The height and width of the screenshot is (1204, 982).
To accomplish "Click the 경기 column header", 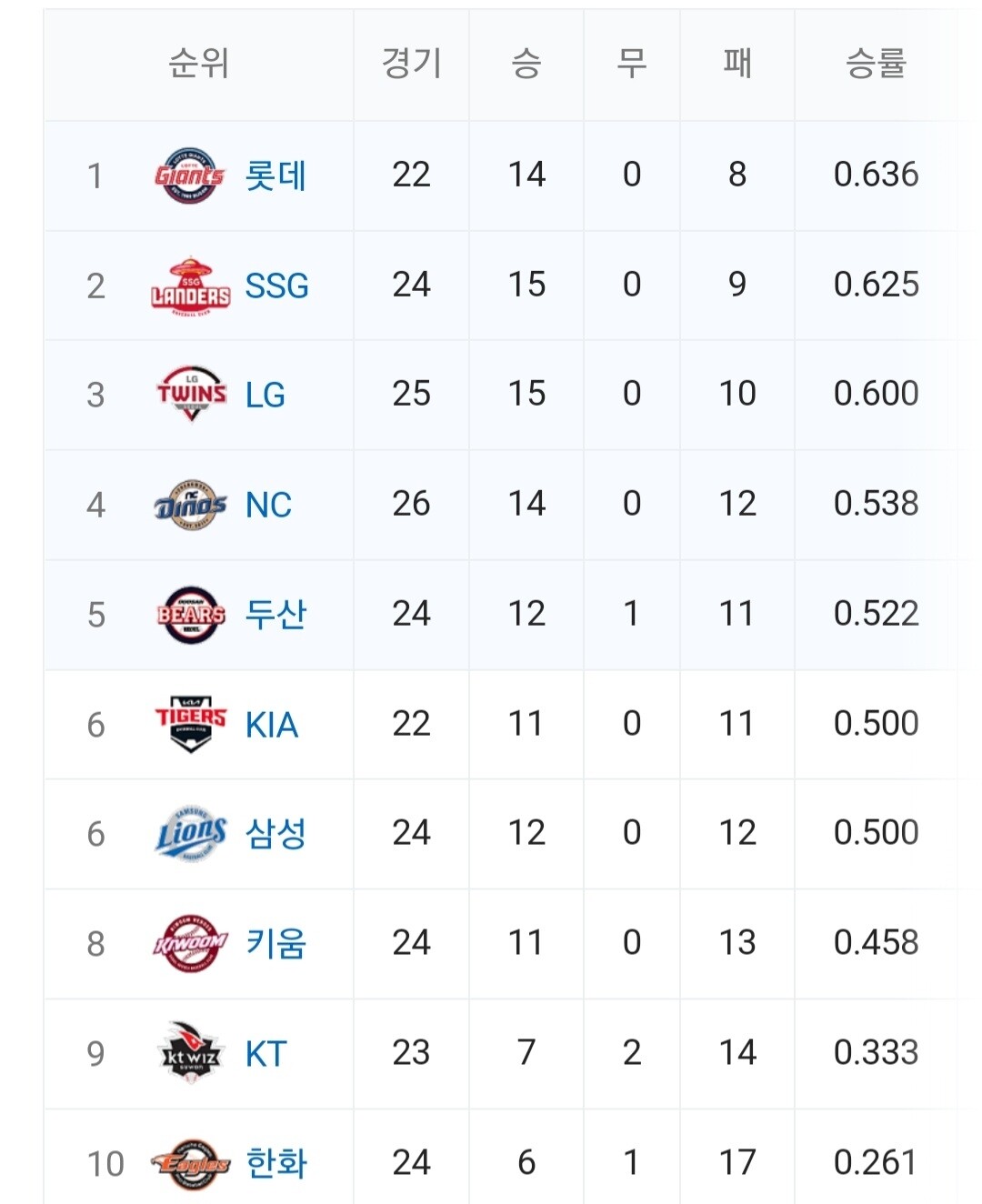I will [x=411, y=64].
